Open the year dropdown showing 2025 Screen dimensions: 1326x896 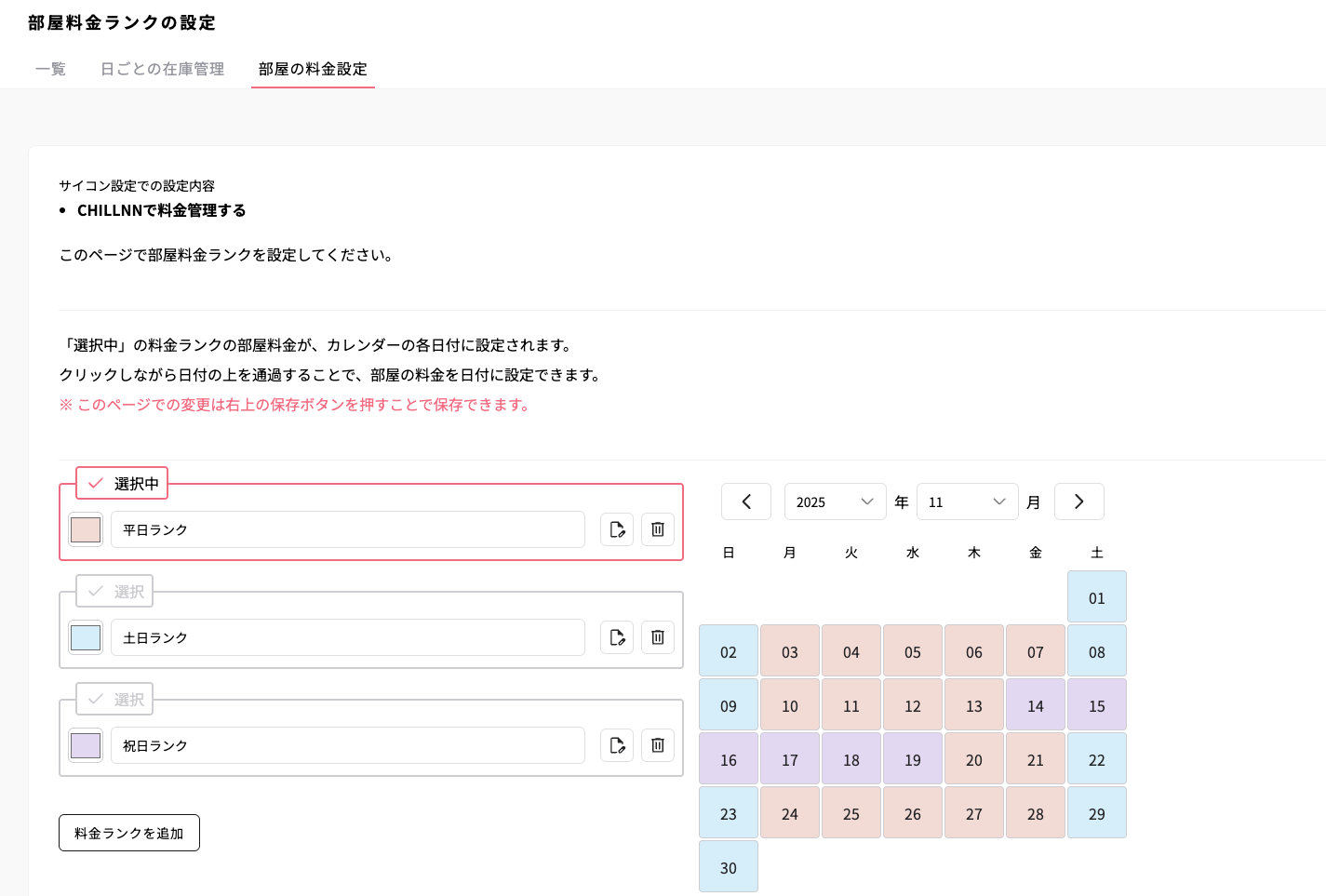pos(835,501)
